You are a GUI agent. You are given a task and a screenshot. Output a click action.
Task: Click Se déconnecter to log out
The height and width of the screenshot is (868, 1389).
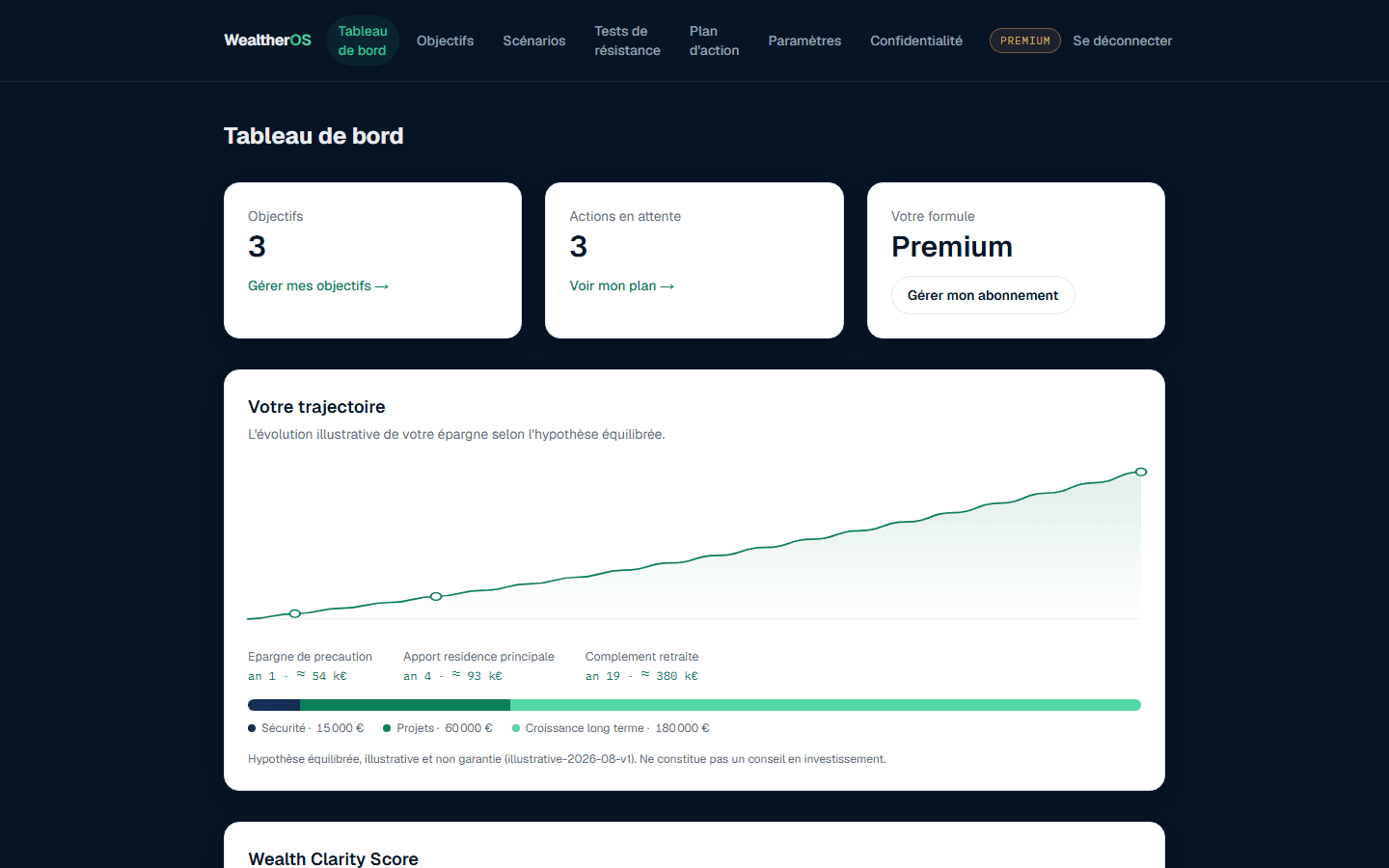coord(1123,41)
